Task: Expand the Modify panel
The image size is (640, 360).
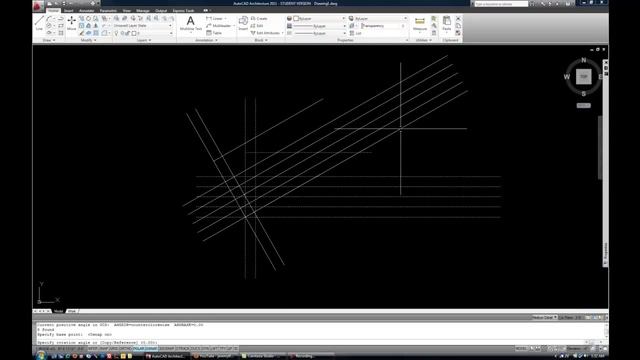Action: (89, 40)
